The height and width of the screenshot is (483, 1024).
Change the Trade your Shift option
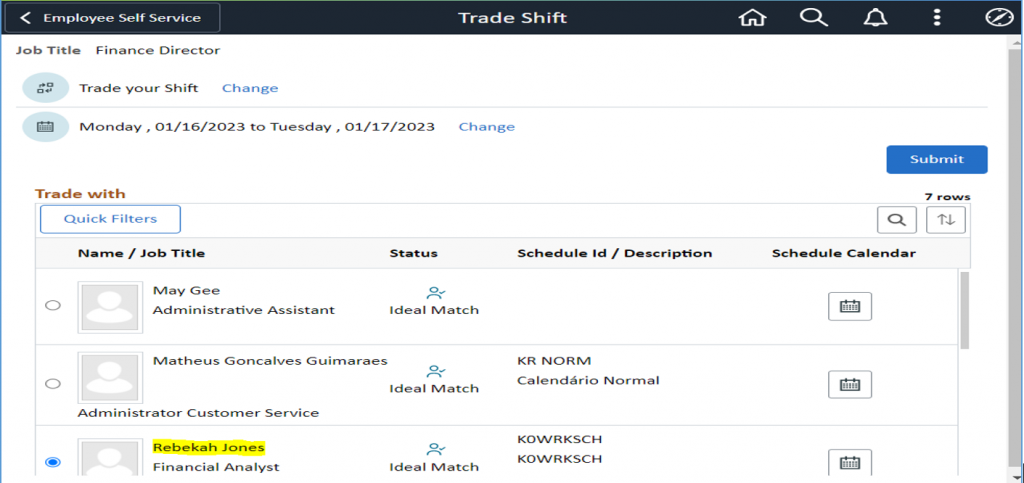[250, 88]
